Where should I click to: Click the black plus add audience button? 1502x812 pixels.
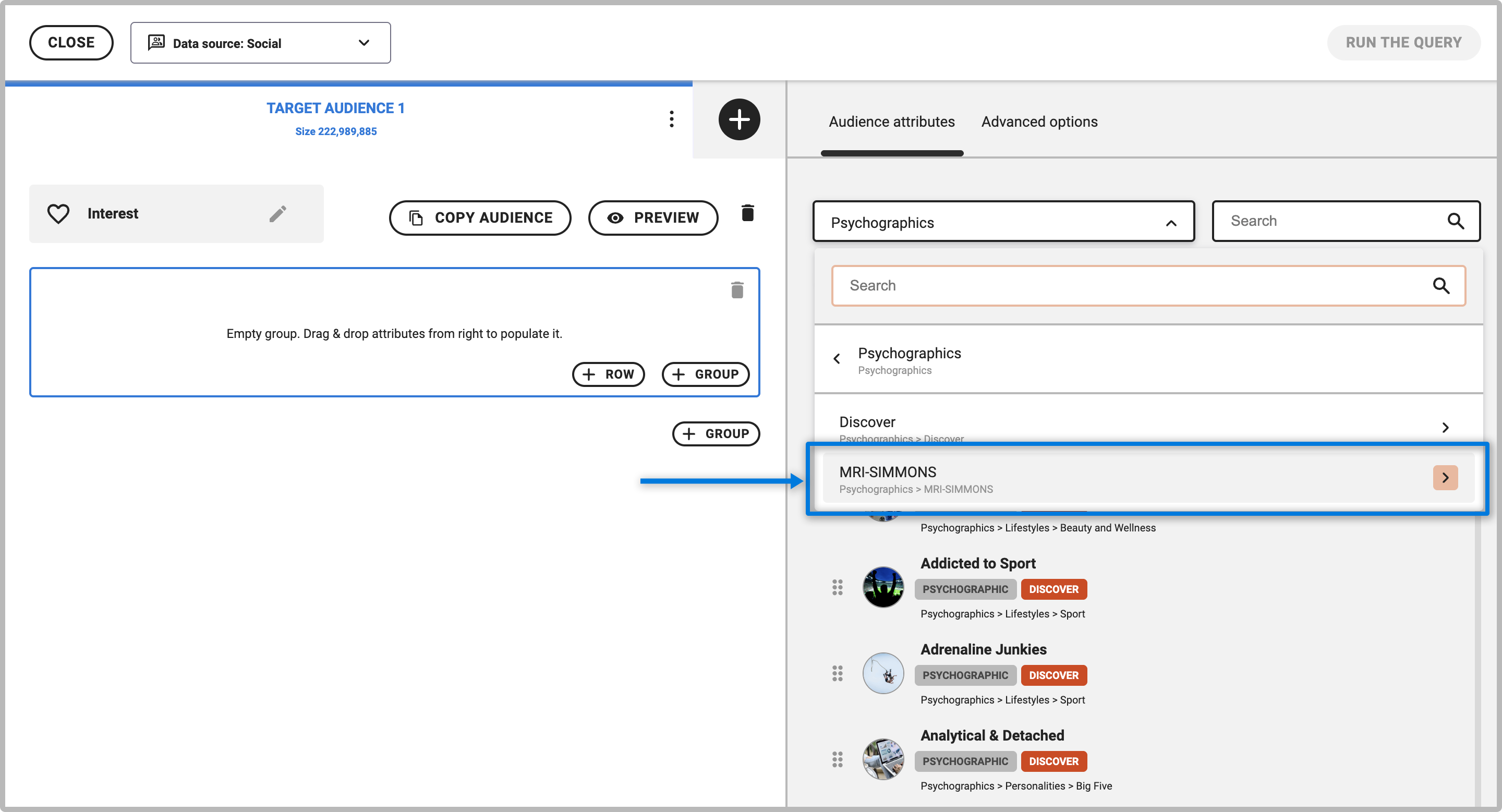739,119
